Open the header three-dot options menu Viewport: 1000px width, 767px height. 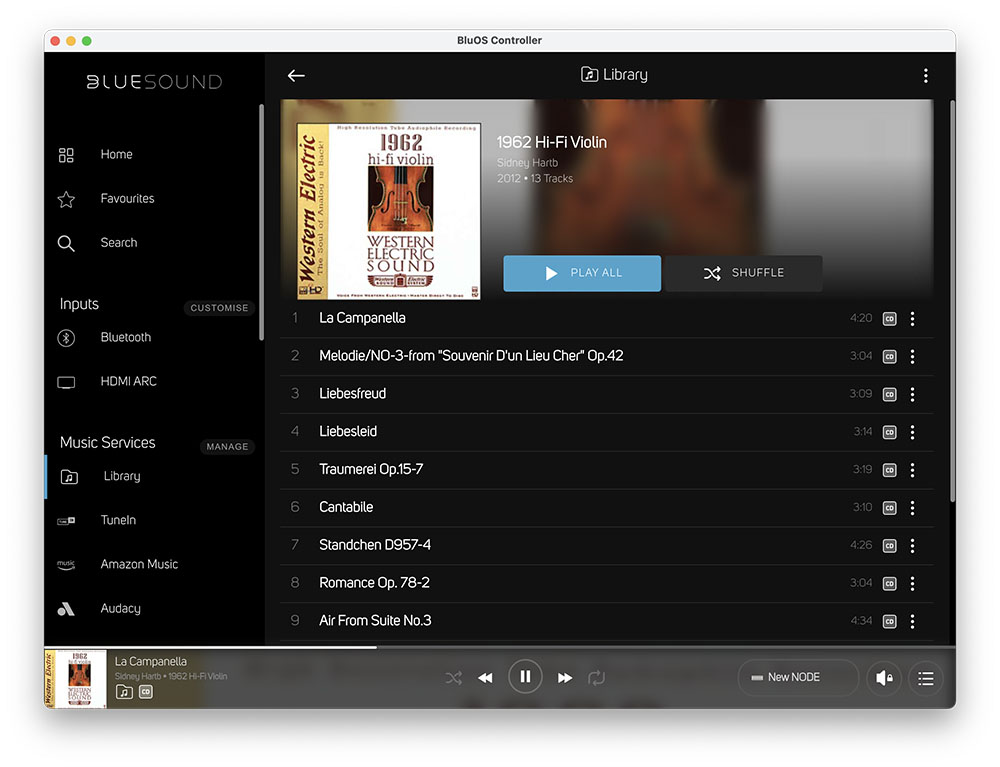(x=925, y=76)
